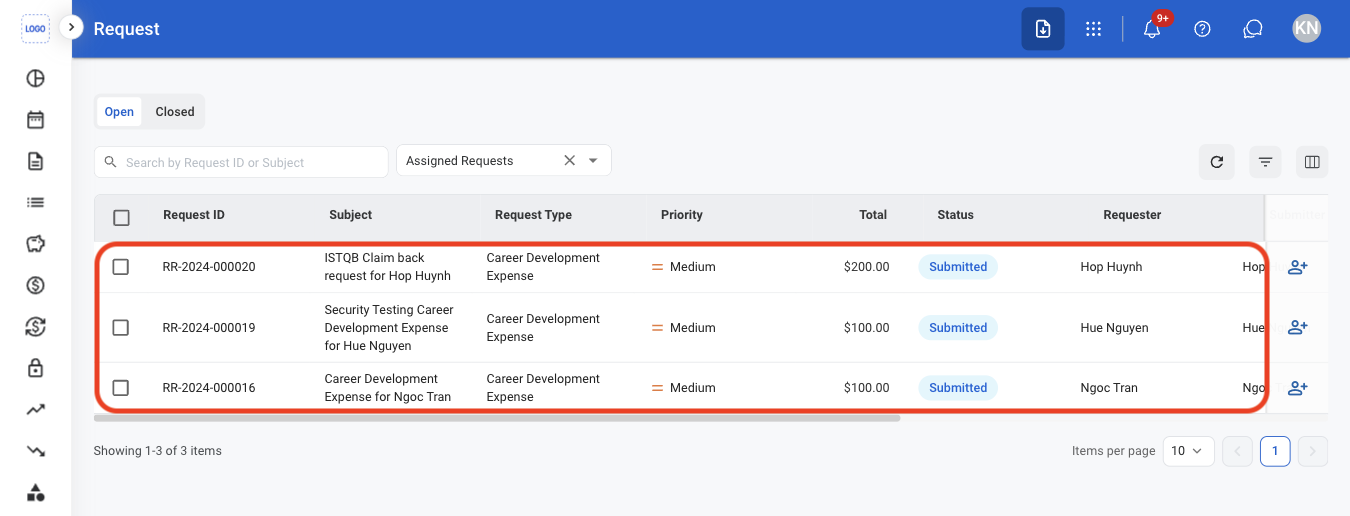The image size is (1350, 516).
Task: Open the calendar sidebar icon
Action: tap(35, 120)
